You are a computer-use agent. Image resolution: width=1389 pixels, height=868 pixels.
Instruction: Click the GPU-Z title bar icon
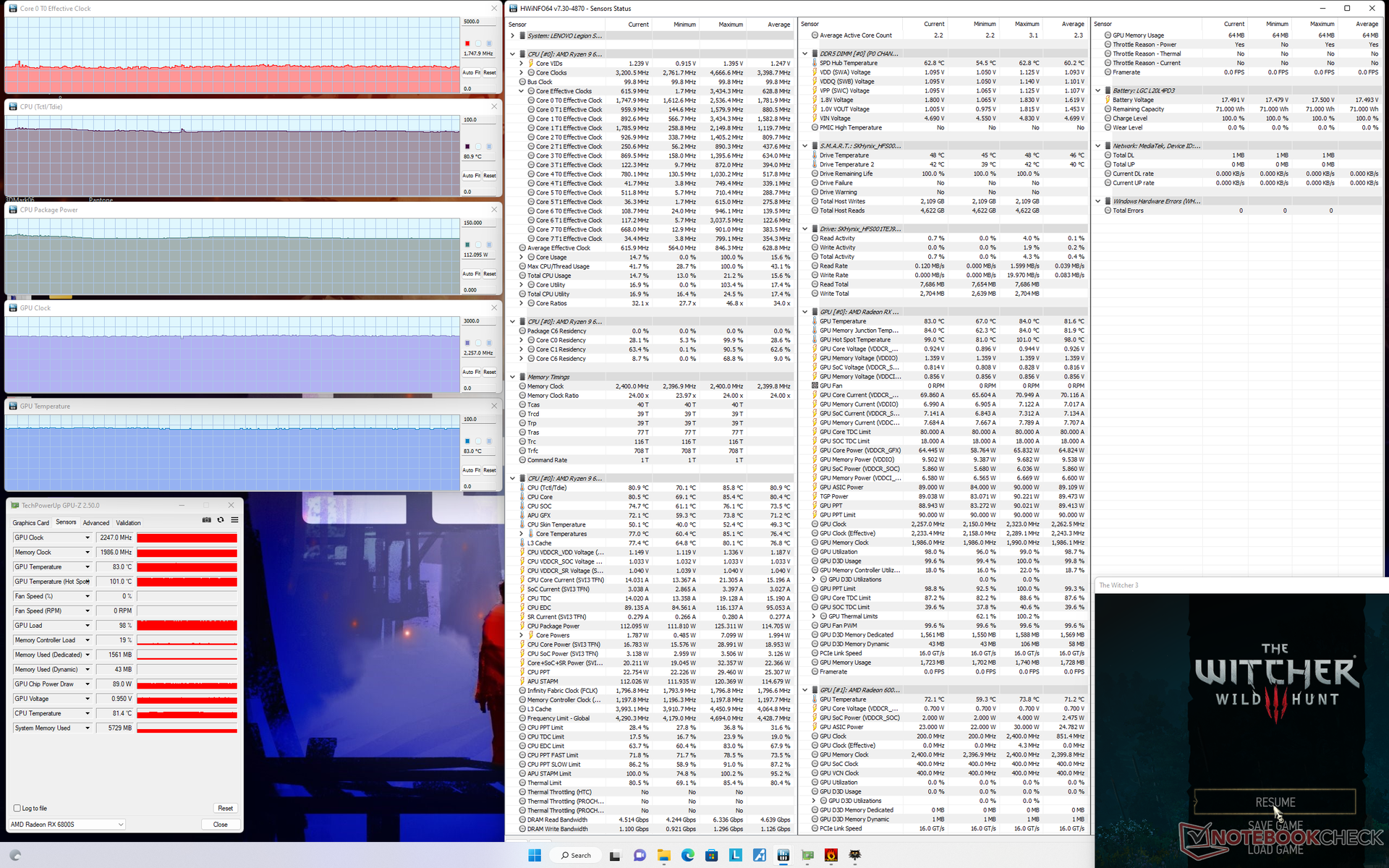pos(14,505)
